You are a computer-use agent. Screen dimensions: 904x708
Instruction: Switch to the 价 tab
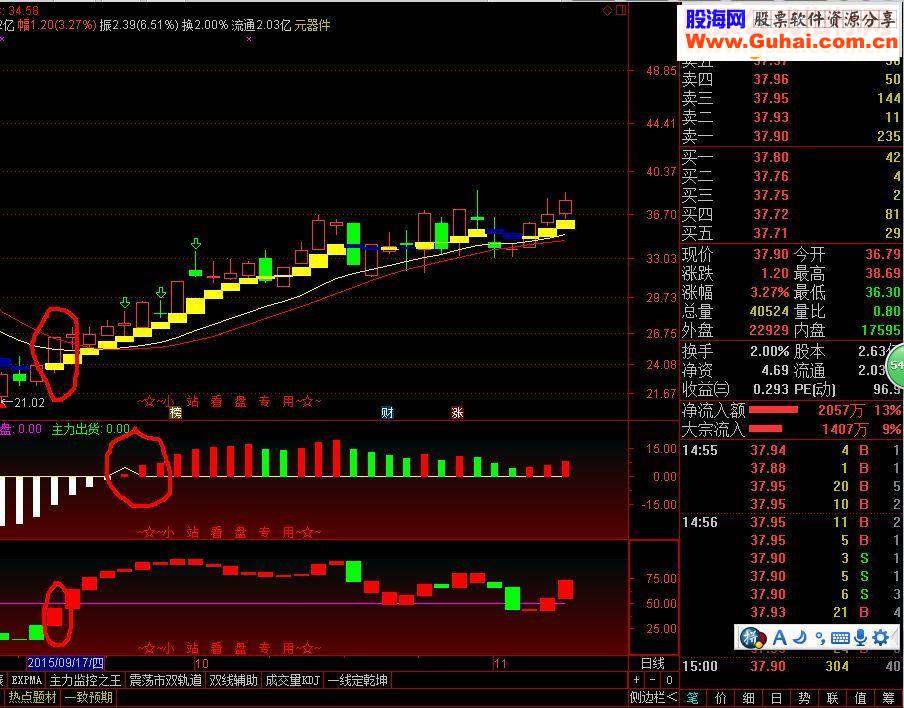721,698
